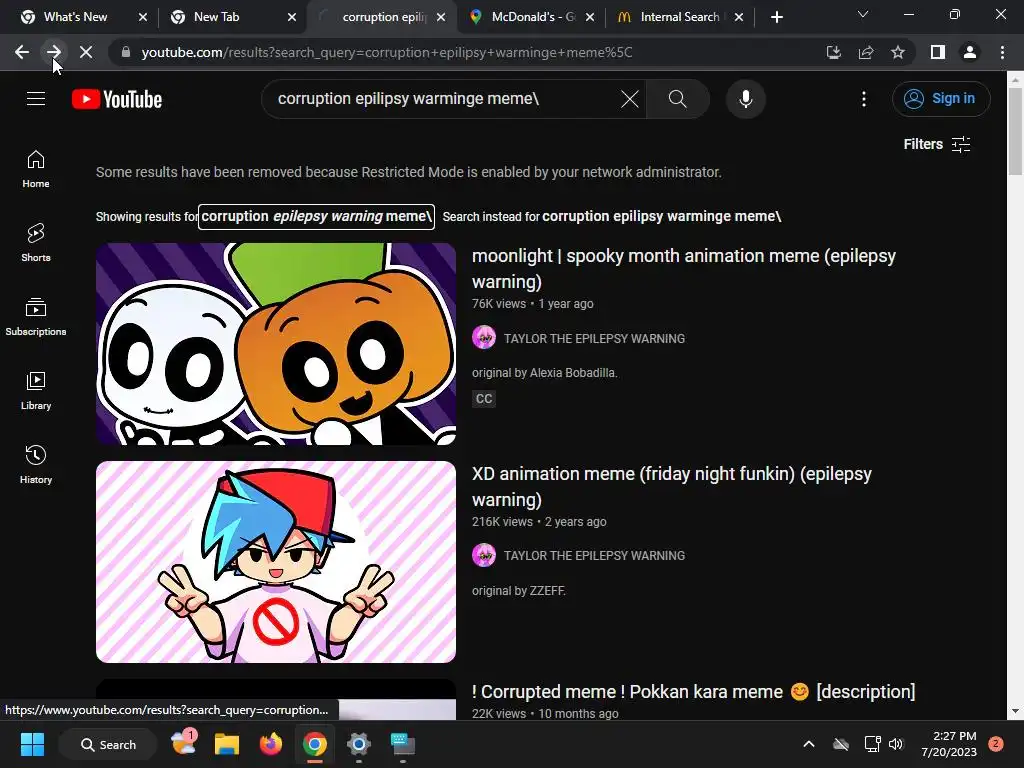Share this page from address bar
This screenshot has width=1024, height=768.
pyautogui.click(x=866, y=52)
